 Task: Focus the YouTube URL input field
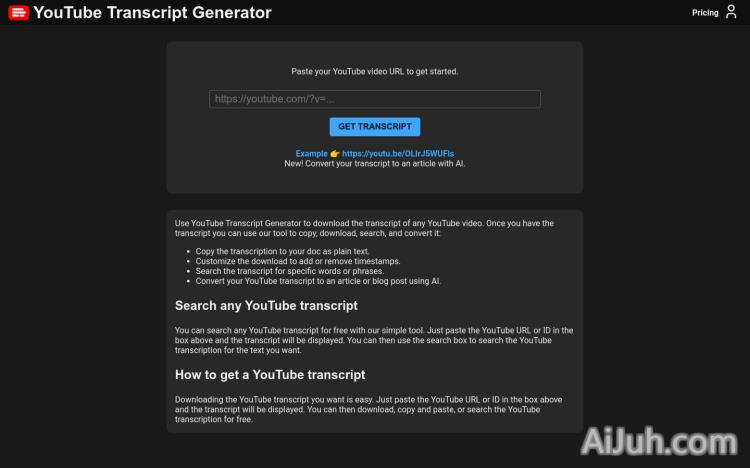[x=375, y=99]
